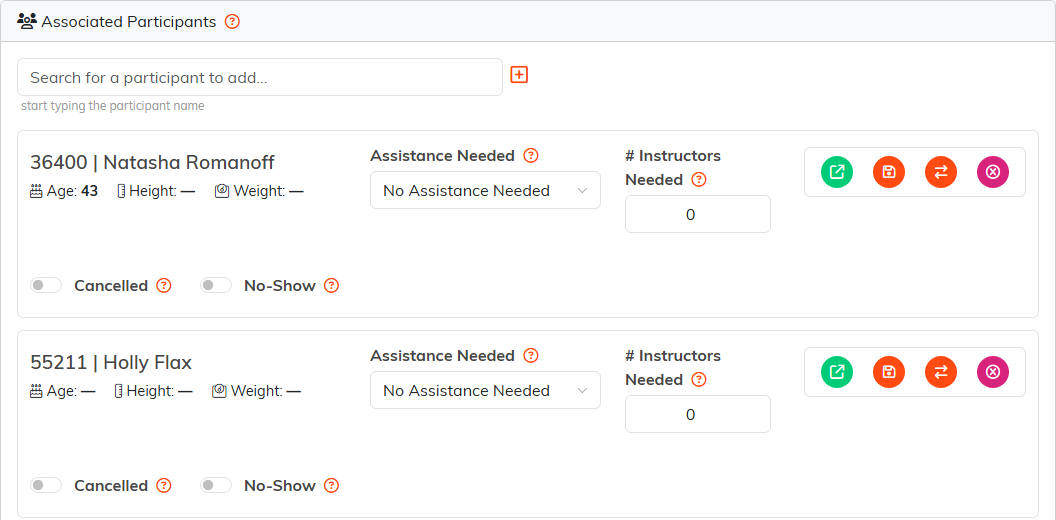The height and width of the screenshot is (520, 1056).
Task: Click Assistance Needed help icon in Natasha's card
Action: click(531, 156)
